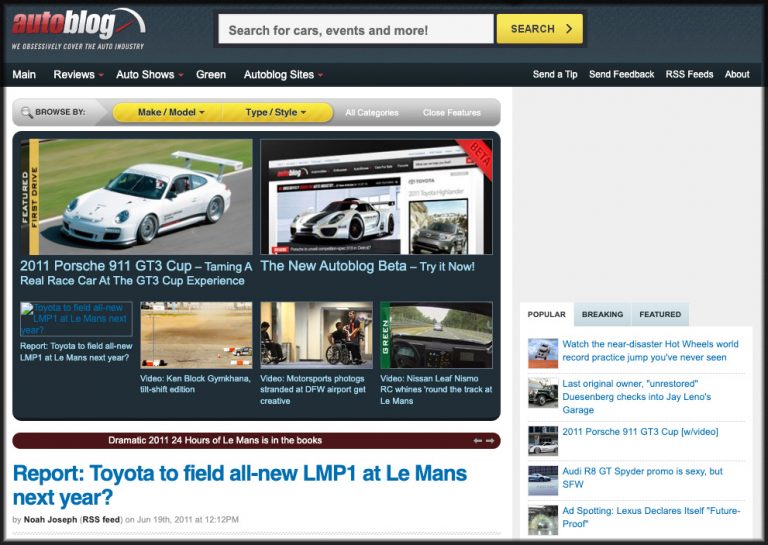This screenshot has width=768, height=545.
Task: Click the search field for cars and events
Action: point(356,29)
